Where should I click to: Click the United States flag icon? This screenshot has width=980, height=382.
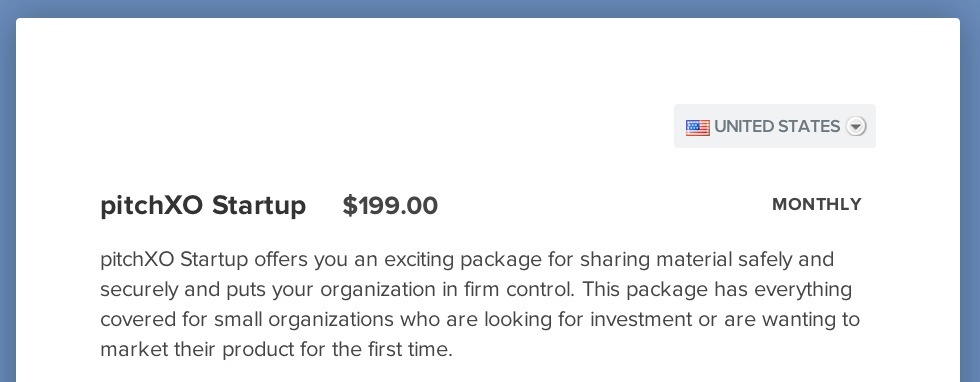click(698, 127)
